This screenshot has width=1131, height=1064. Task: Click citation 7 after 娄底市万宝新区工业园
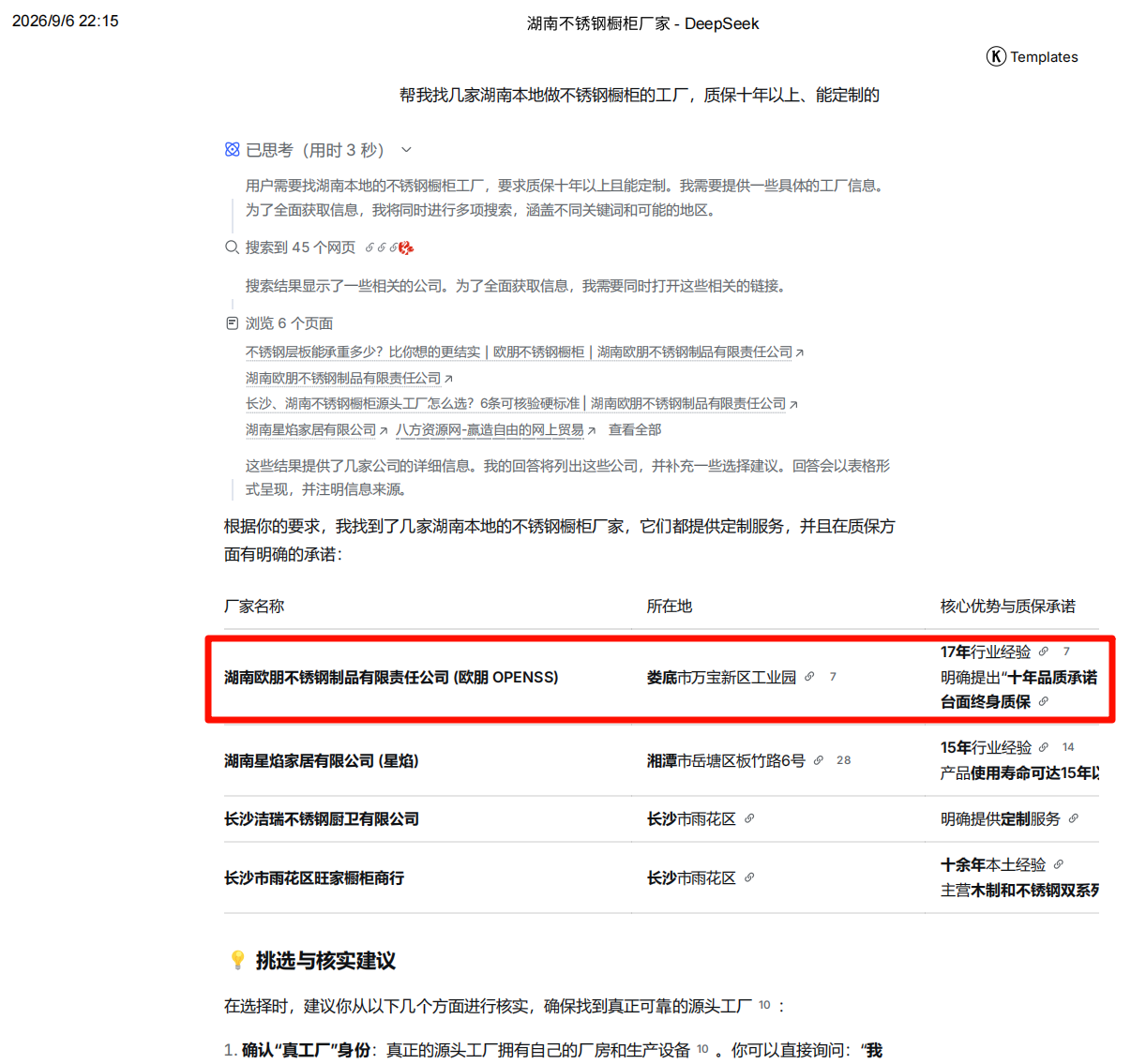833,677
